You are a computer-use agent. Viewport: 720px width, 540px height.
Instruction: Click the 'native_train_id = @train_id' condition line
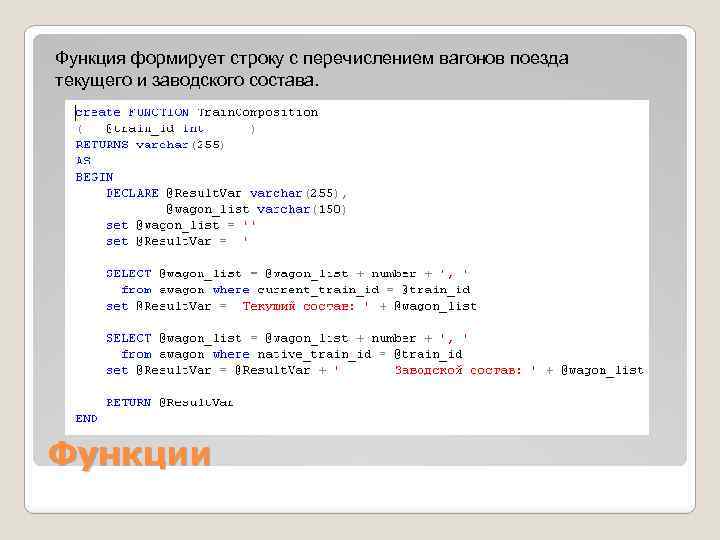click(x=292, y=354)
